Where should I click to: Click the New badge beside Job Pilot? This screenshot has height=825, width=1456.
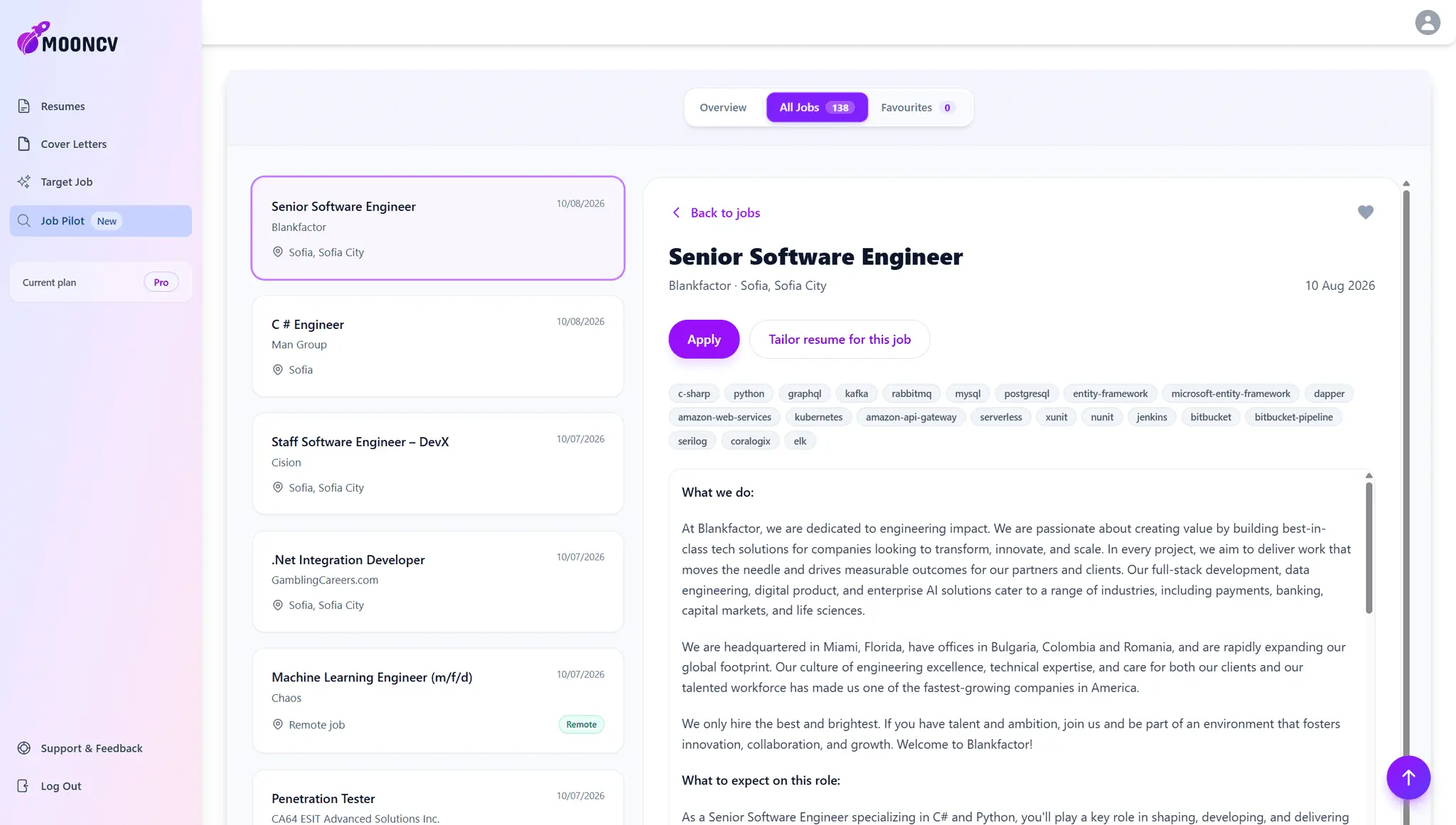click(107, 221)
